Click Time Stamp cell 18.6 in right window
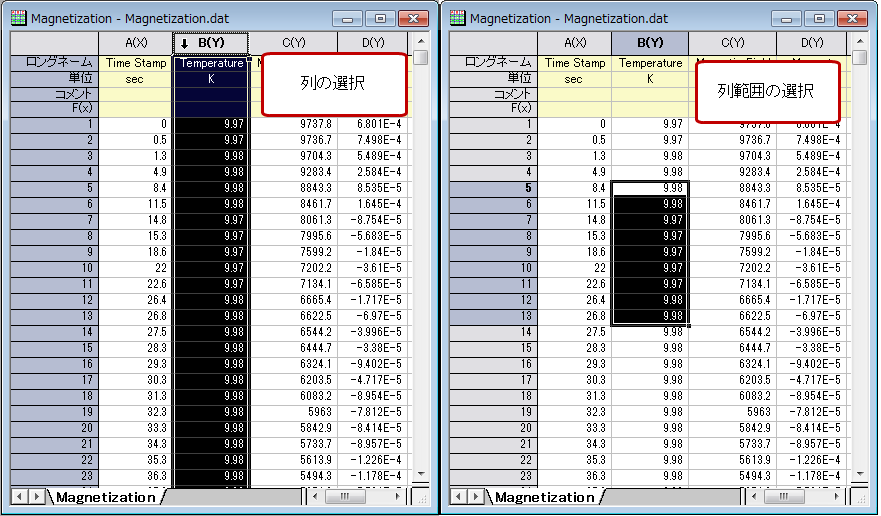Image resolution: width=881 pixels, height=516 pixels. pyautogui.click(x=574, y=252)
